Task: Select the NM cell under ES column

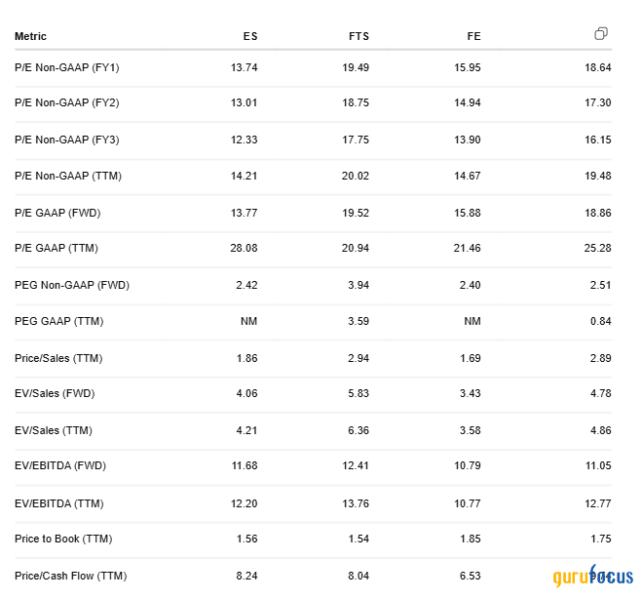Action: pos(249,321)
